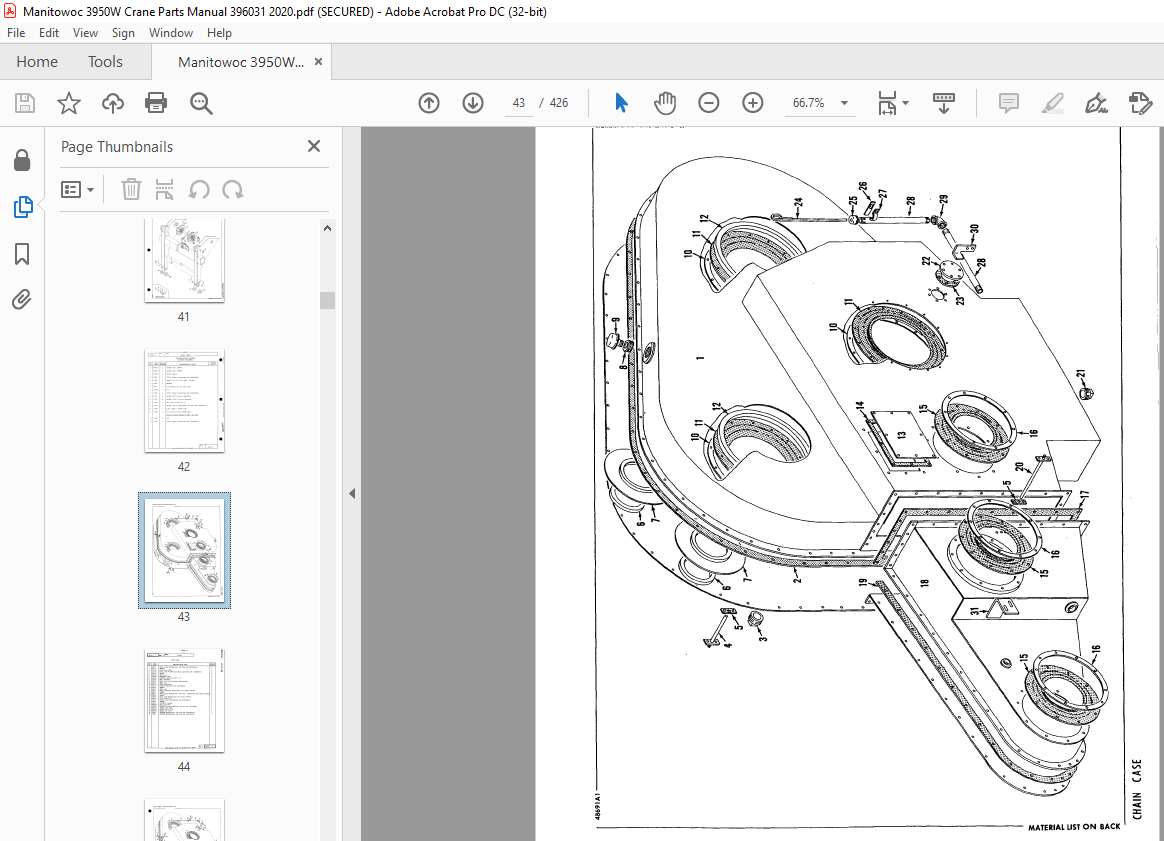1164x841 pixels.
Task: Activate the Selection arrow tool
Action: pos(621,102)
